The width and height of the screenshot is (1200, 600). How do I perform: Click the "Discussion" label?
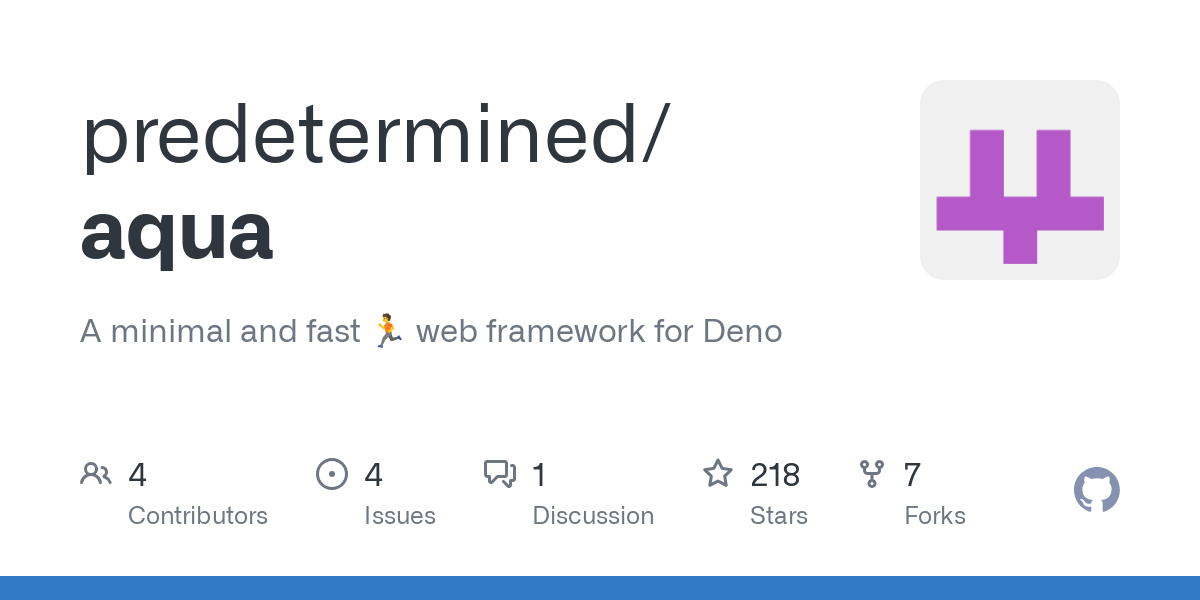coord(593,516)
